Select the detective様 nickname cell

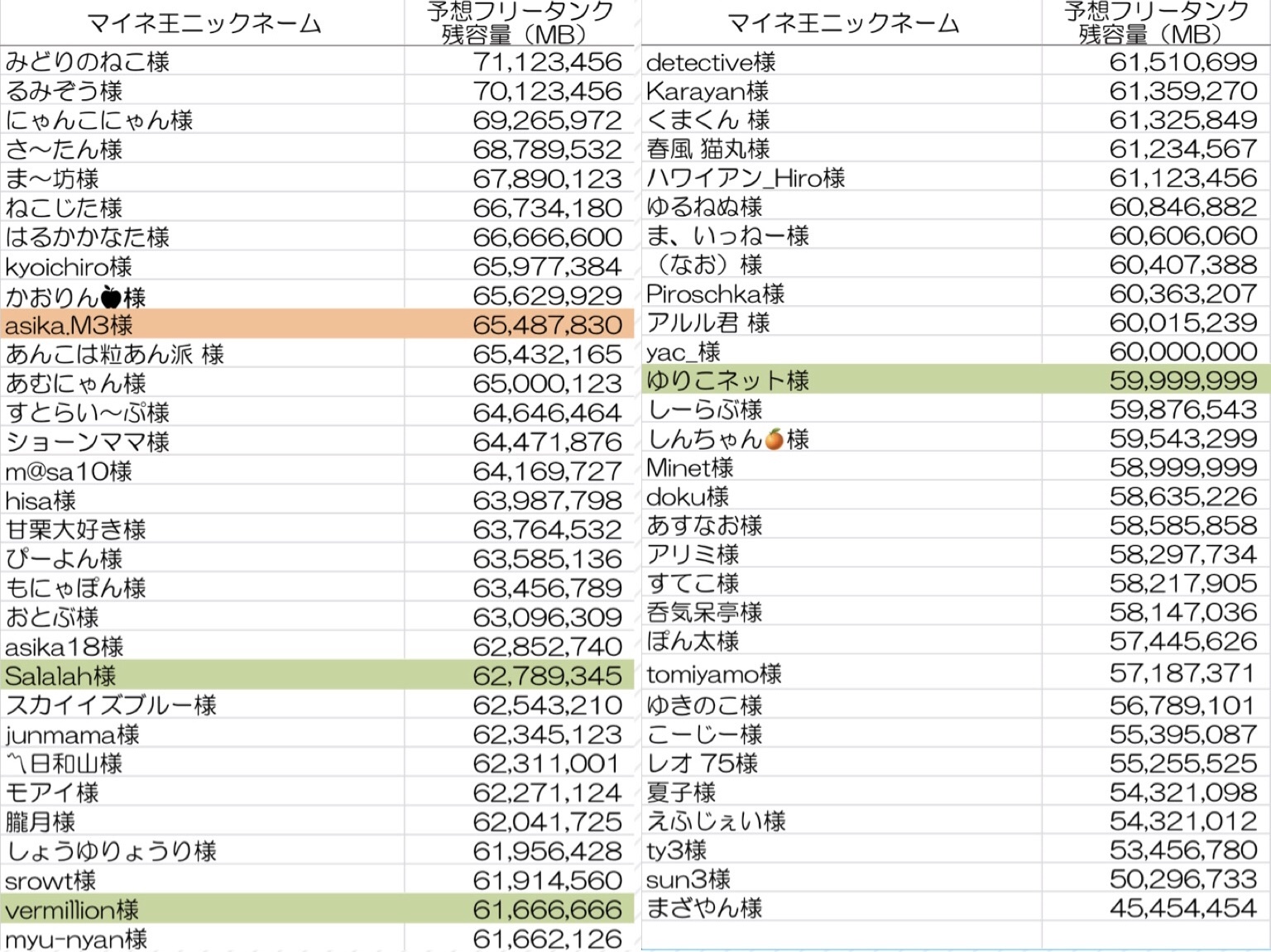click(x=710, y=62)
